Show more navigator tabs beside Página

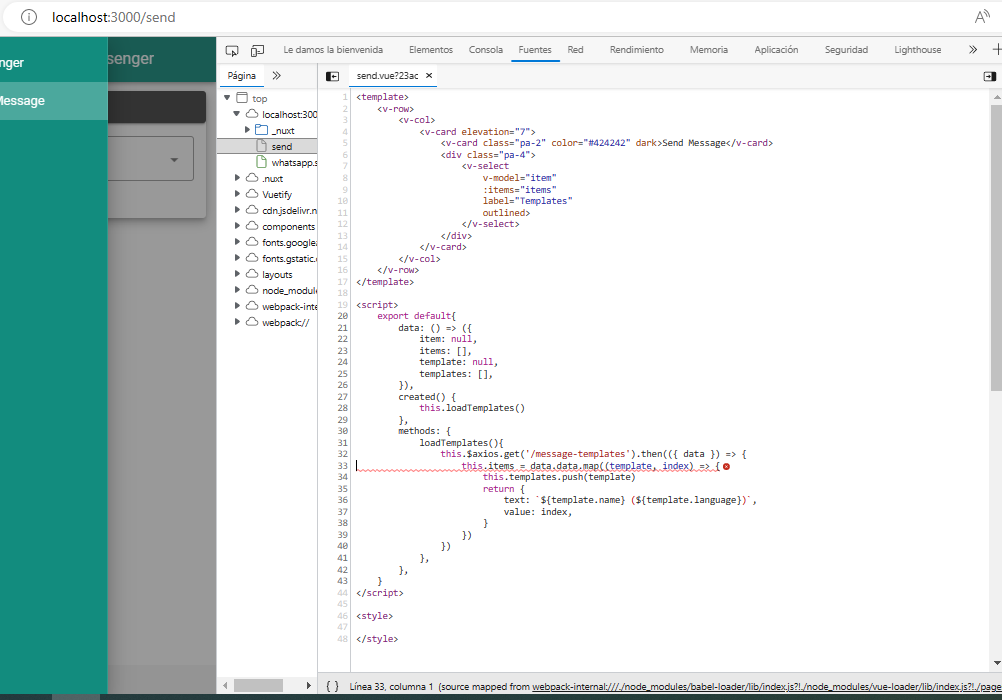point(277,76)
